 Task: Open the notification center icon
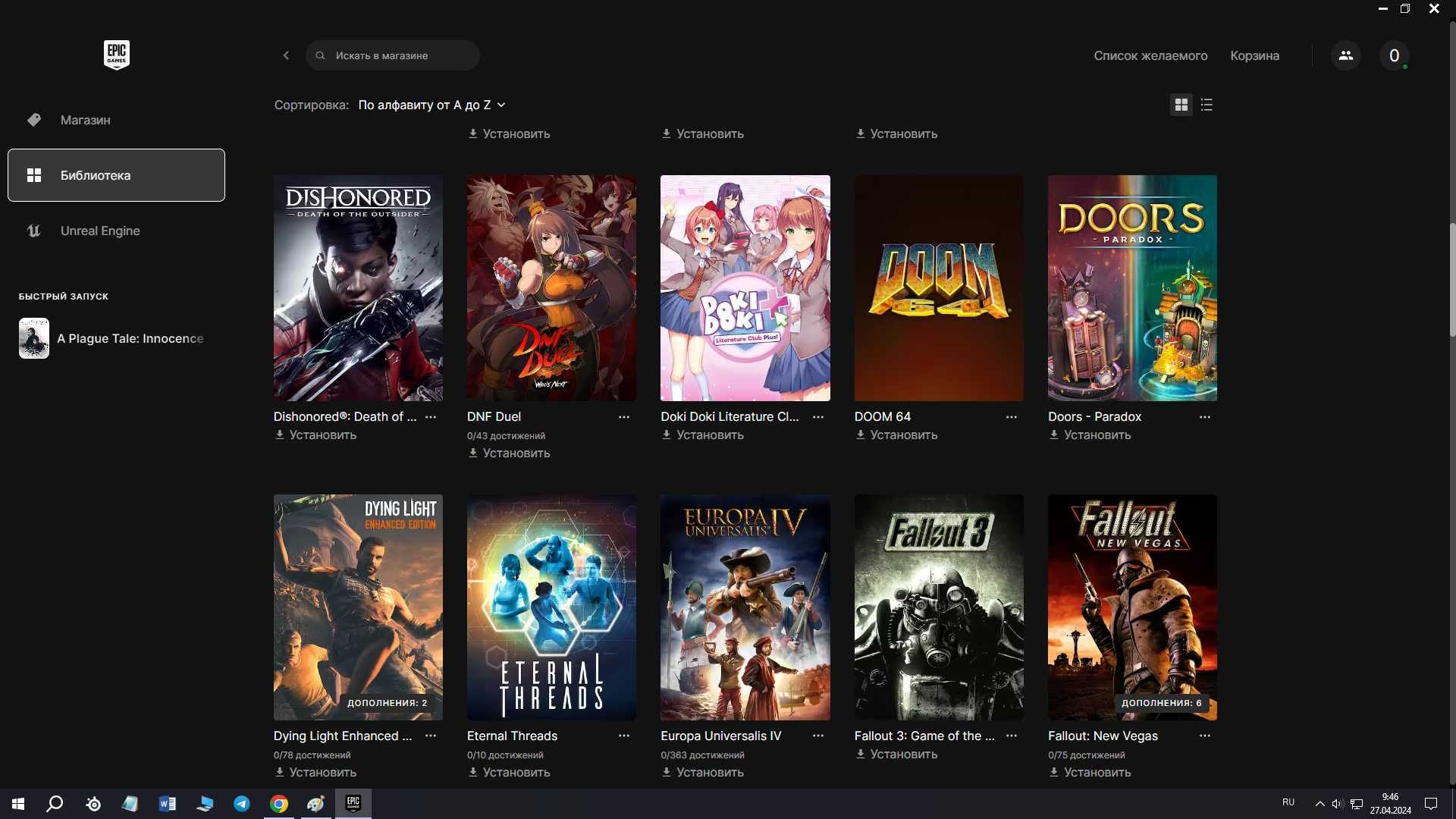pos(1431,804)
